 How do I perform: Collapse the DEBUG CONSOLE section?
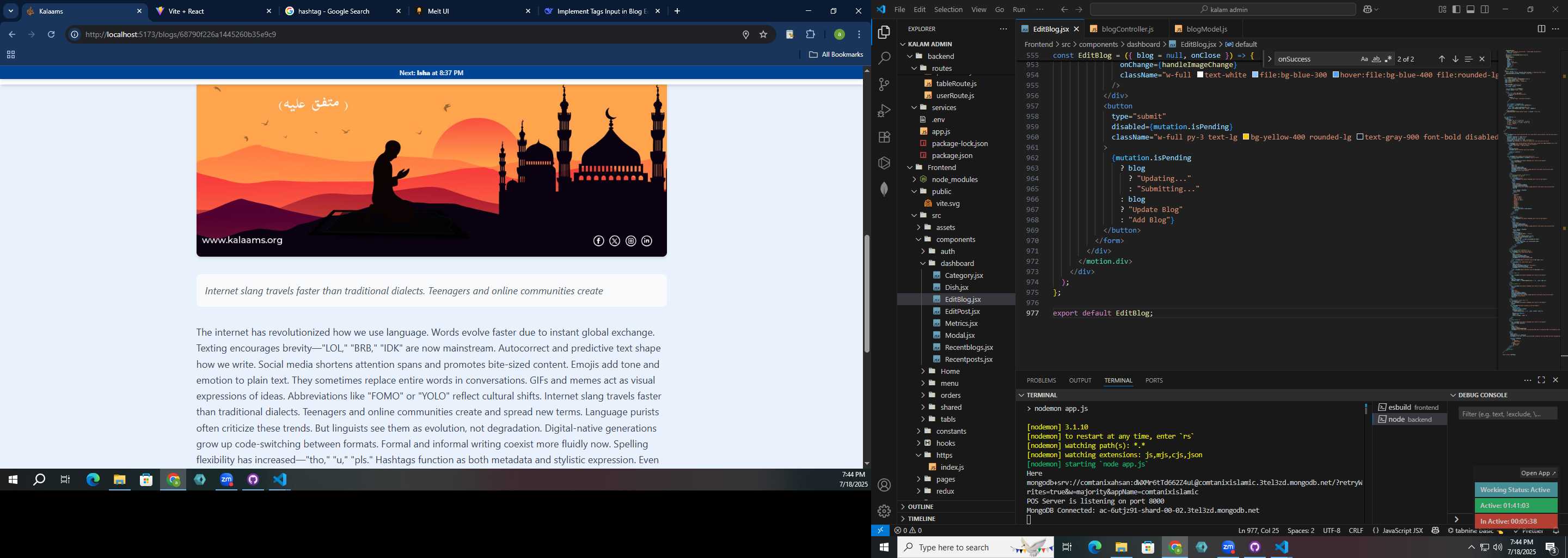point(1453,395)
